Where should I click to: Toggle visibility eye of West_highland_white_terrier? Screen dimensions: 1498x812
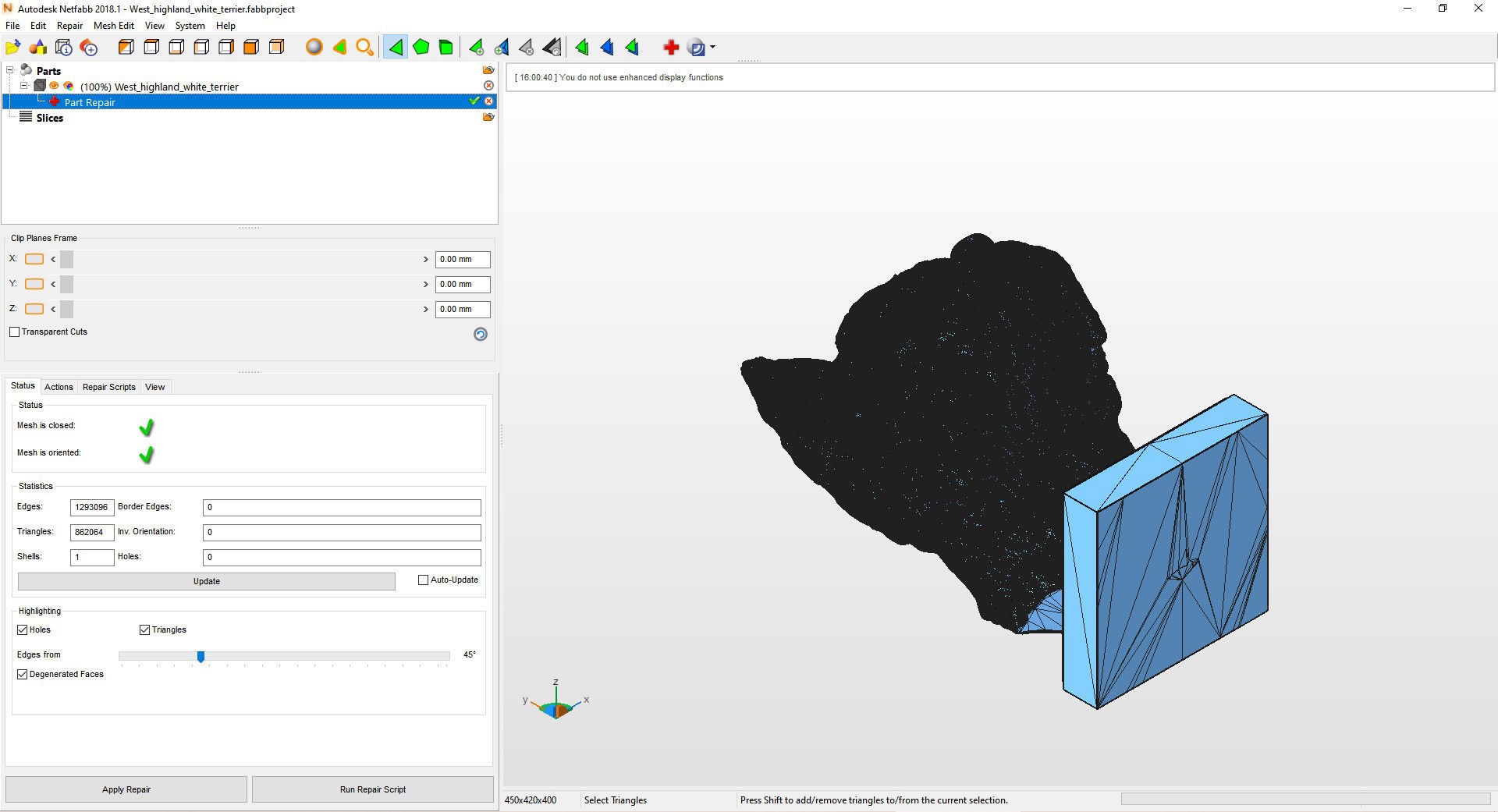tap(55, 86)
